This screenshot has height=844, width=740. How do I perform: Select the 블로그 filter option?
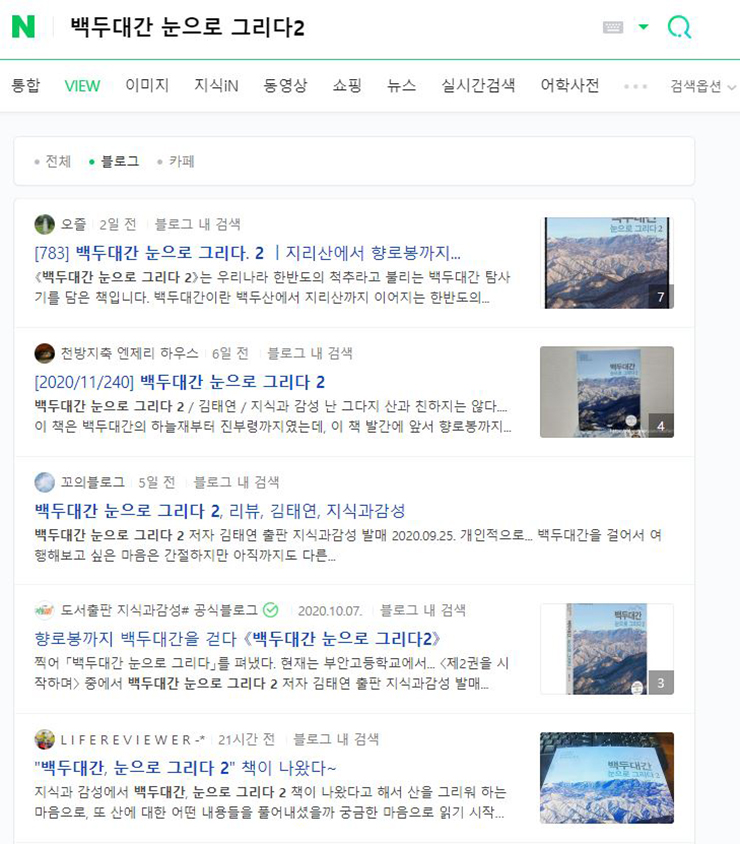point(114,161)
